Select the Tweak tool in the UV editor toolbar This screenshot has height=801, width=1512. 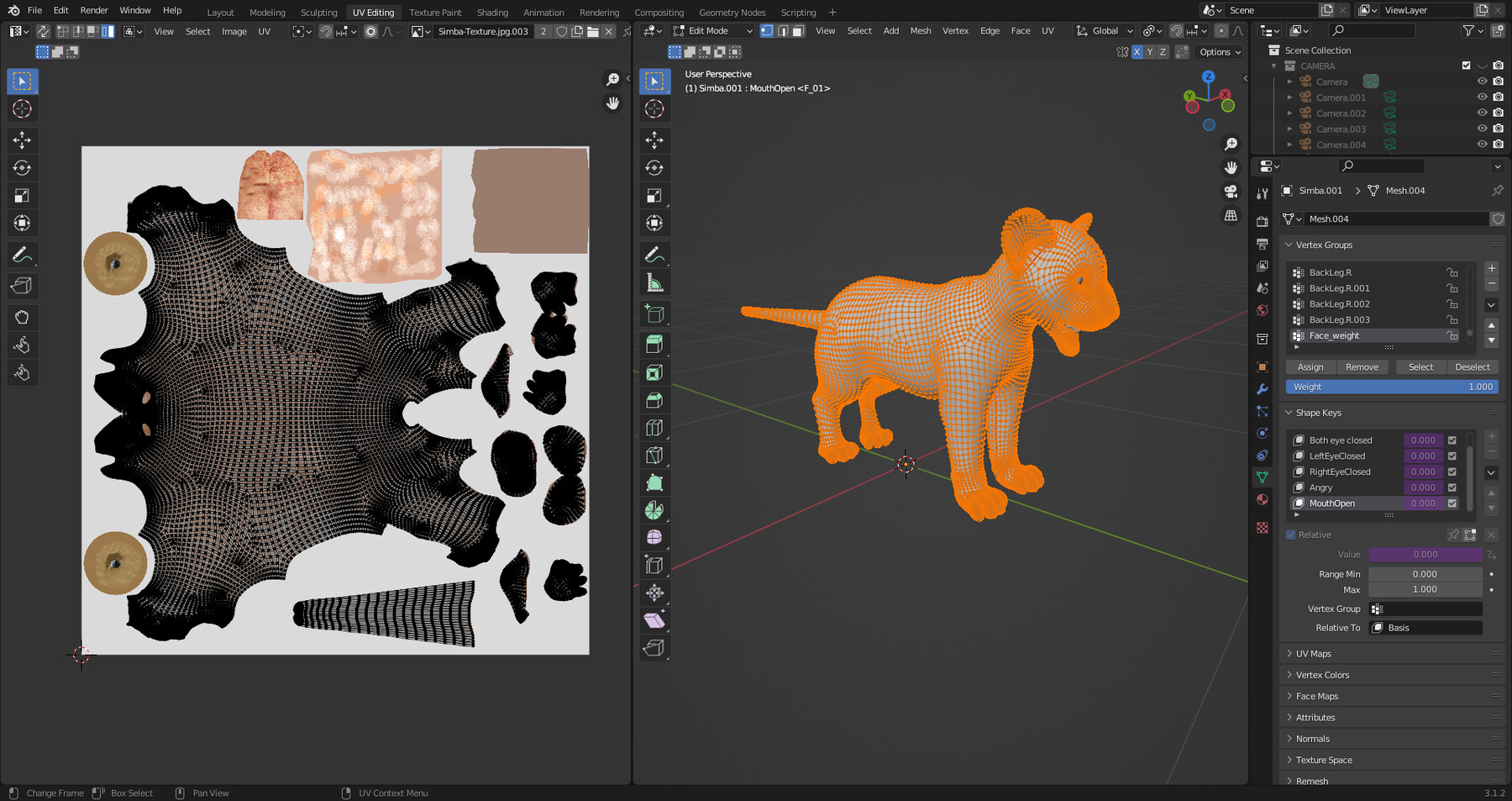click(x=22, y=81)
